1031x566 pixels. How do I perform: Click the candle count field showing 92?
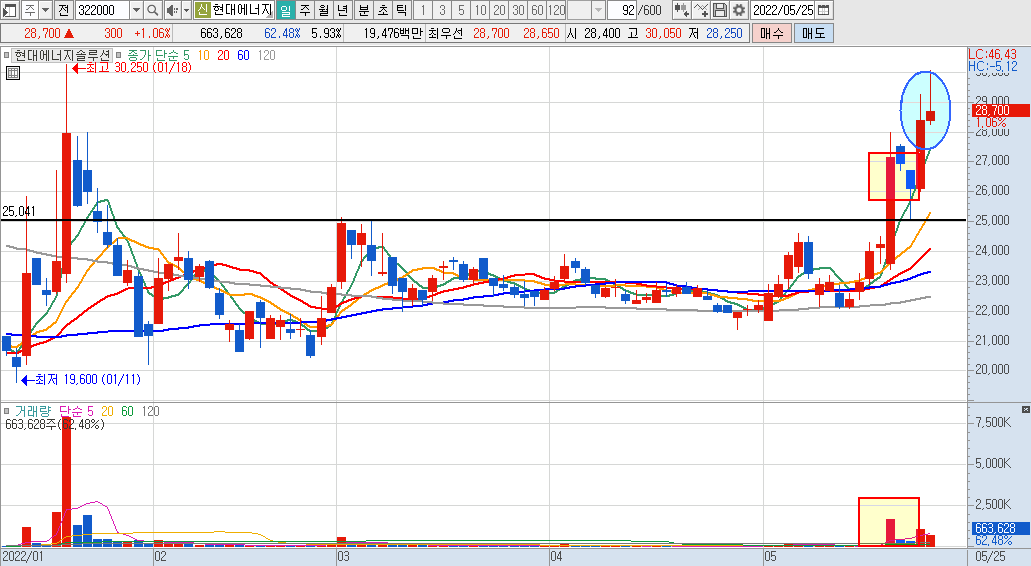pos(622,10)
